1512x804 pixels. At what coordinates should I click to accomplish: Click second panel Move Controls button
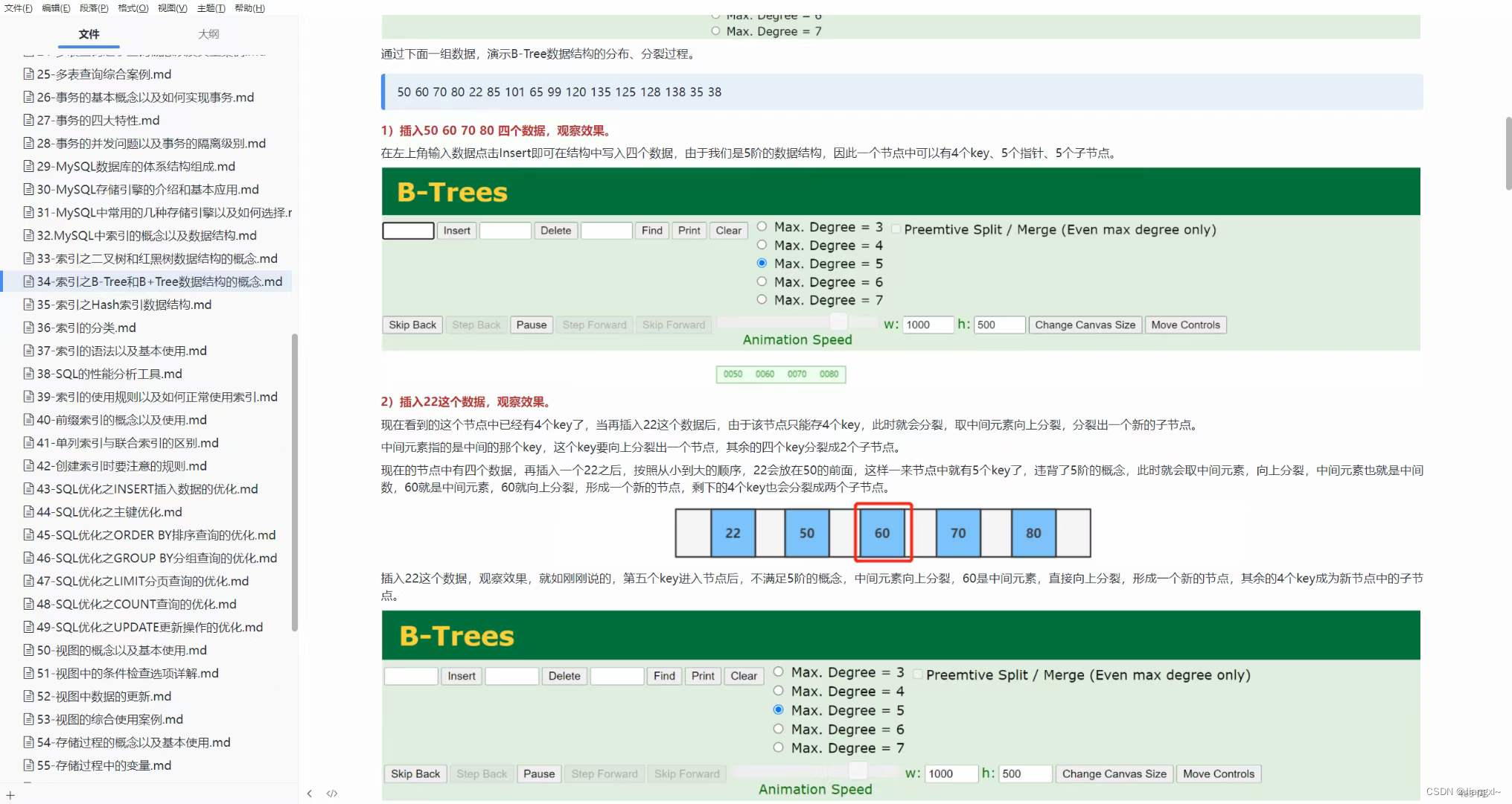pos(1218,773)
